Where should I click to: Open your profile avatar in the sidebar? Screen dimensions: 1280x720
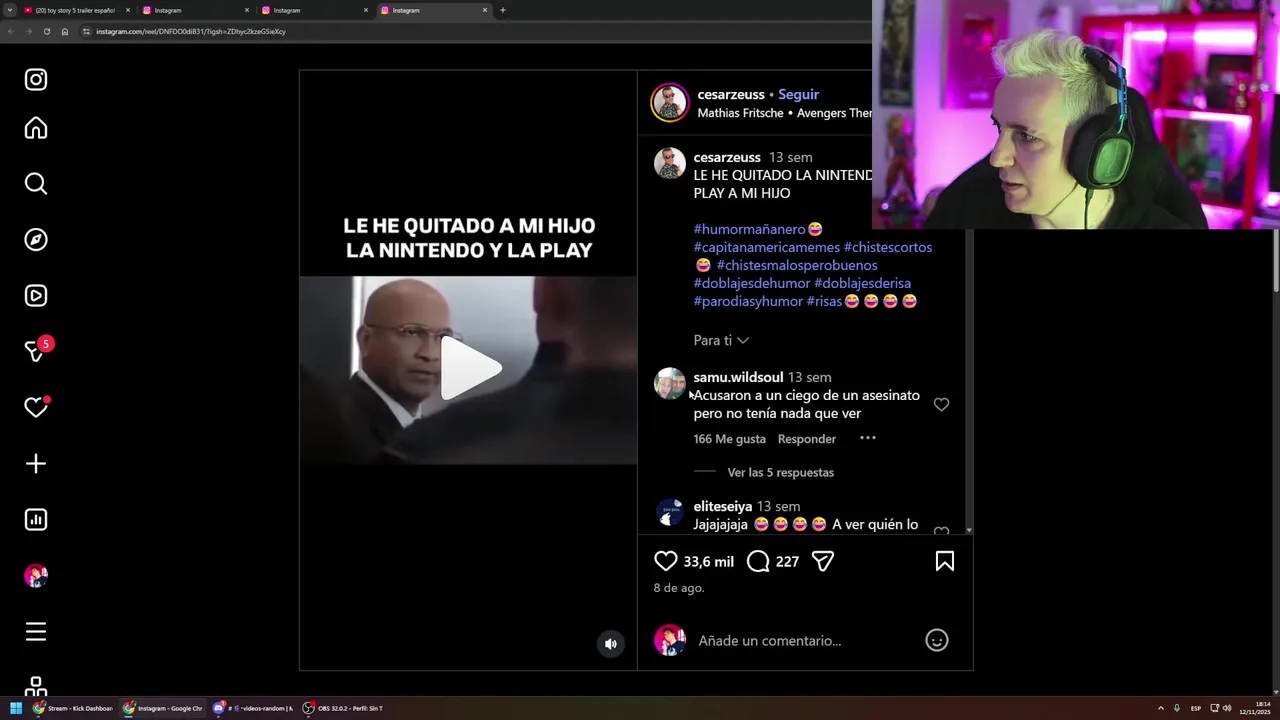point(36,576)
